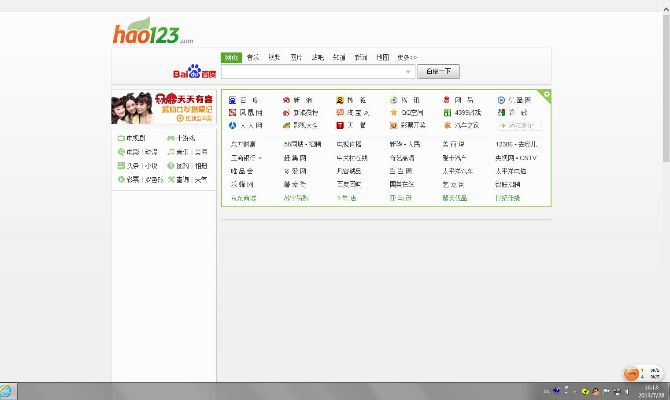Open the QQ空间 star icon

click(x=394, y=113)
